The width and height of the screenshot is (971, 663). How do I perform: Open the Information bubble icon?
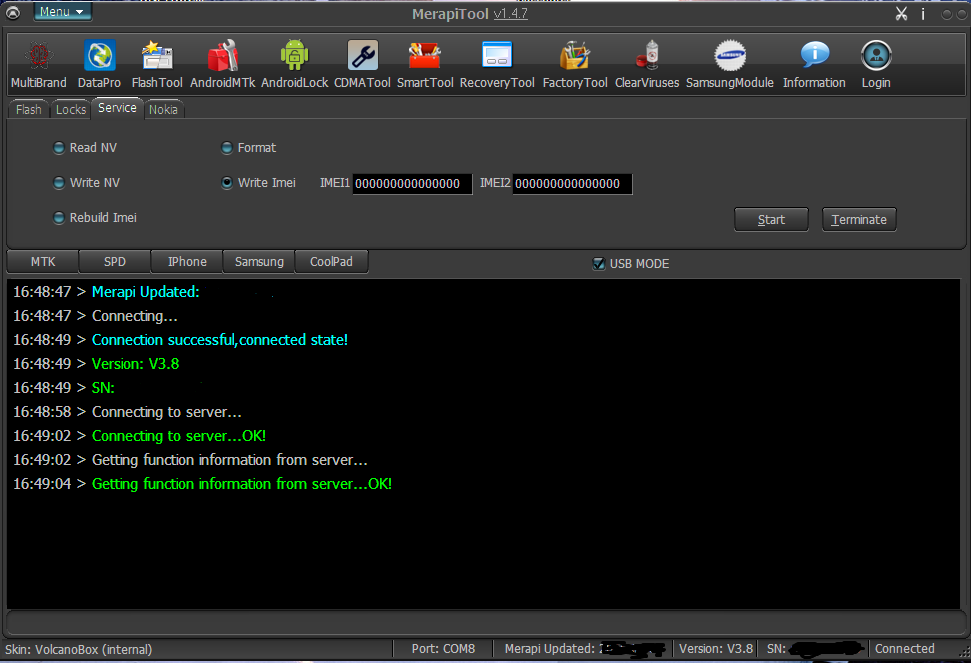pos(814,54)
